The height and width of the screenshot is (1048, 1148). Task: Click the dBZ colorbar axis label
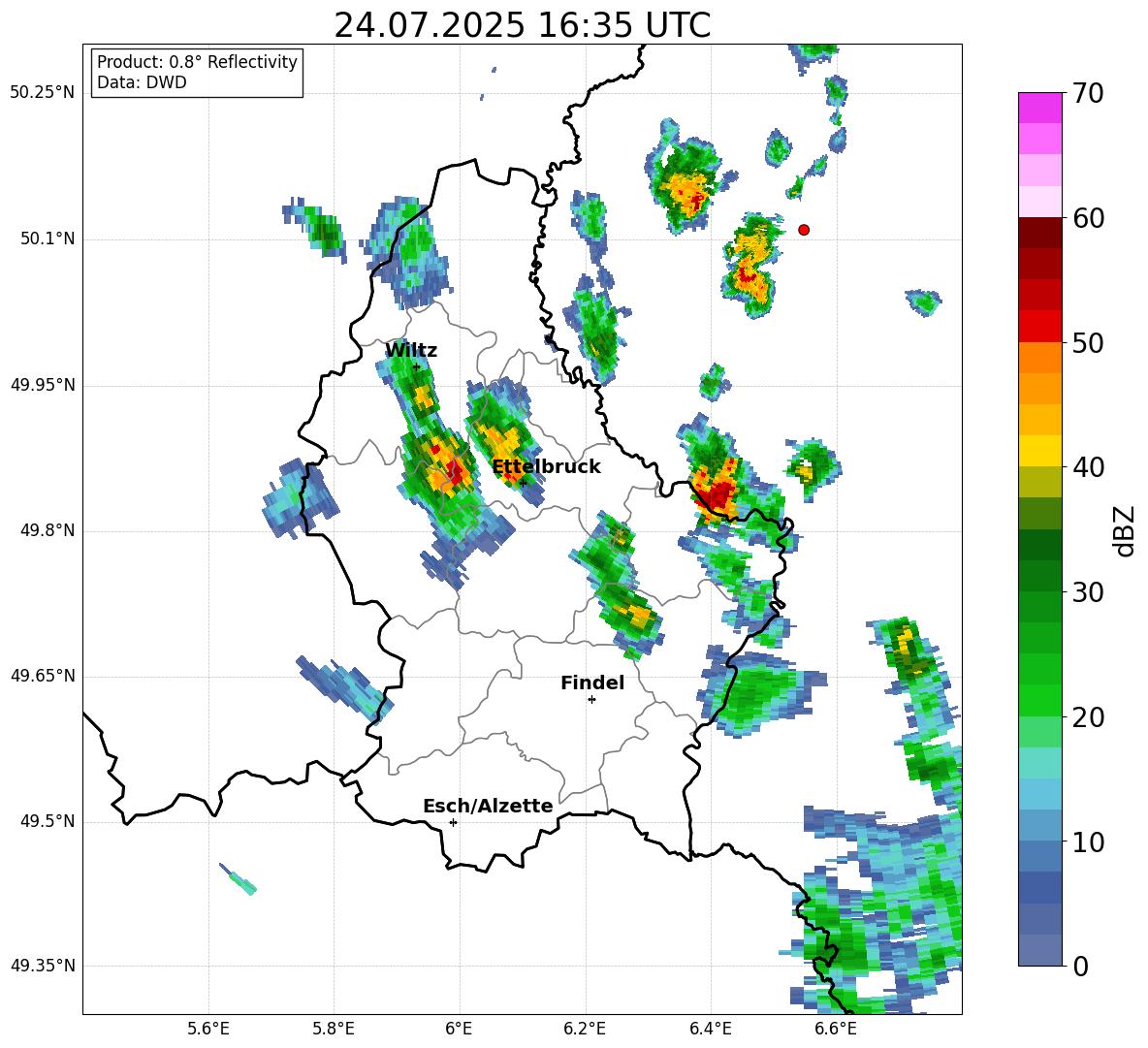(1126, 530)
